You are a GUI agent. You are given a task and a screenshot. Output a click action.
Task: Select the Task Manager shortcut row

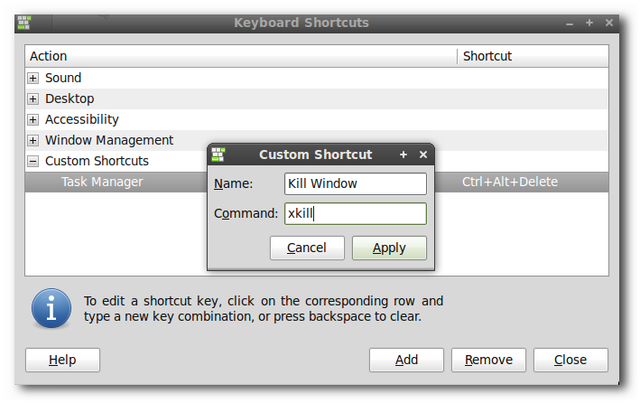[x=102, y=182]
